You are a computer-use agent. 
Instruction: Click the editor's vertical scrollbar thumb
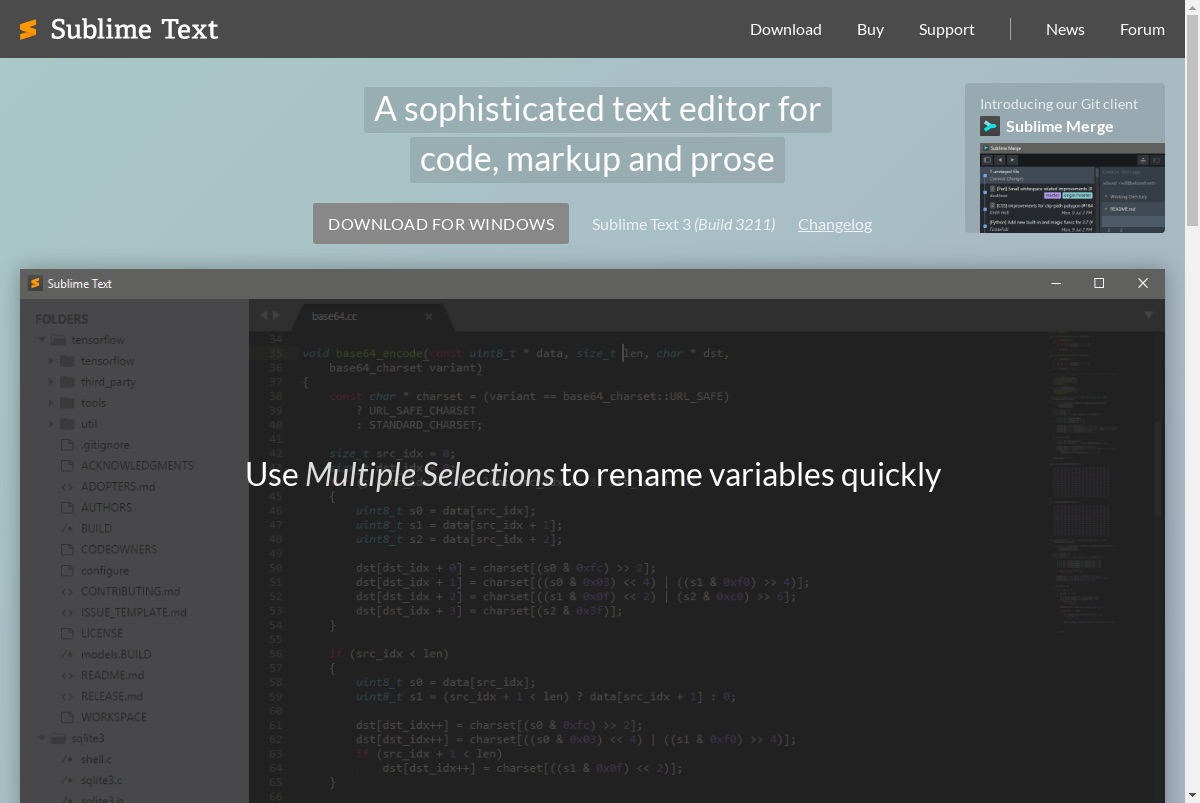[1158, 470]
